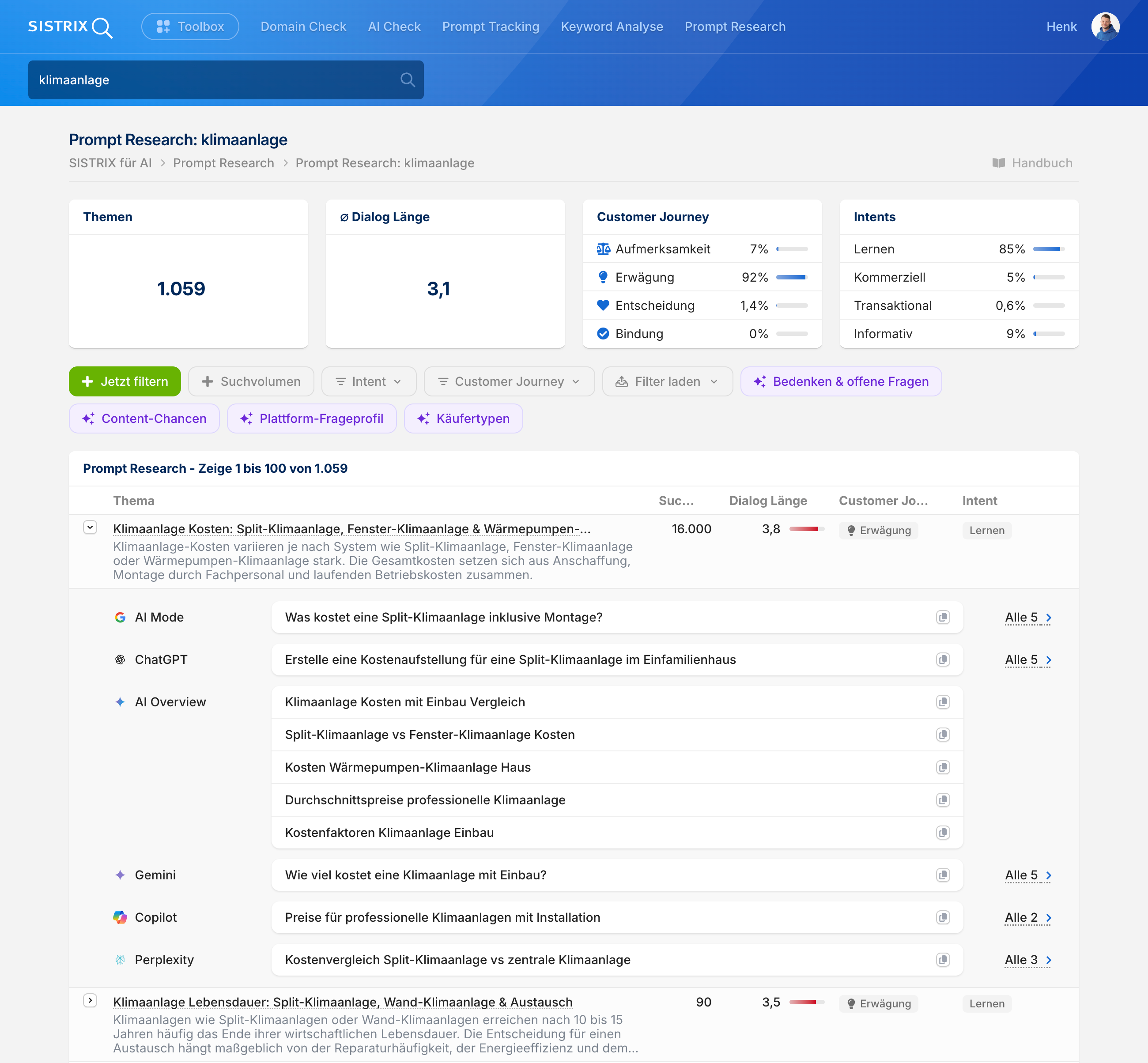This screenshot has height=1063, width=1148.
Task: Click the Dialog Länge 3,8 red bar
Action: tap(806, 528)
